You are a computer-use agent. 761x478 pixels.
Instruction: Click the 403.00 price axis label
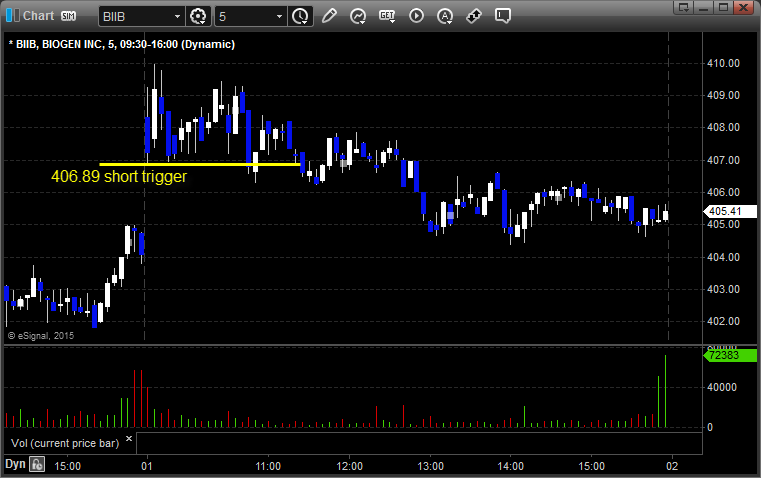723,289
